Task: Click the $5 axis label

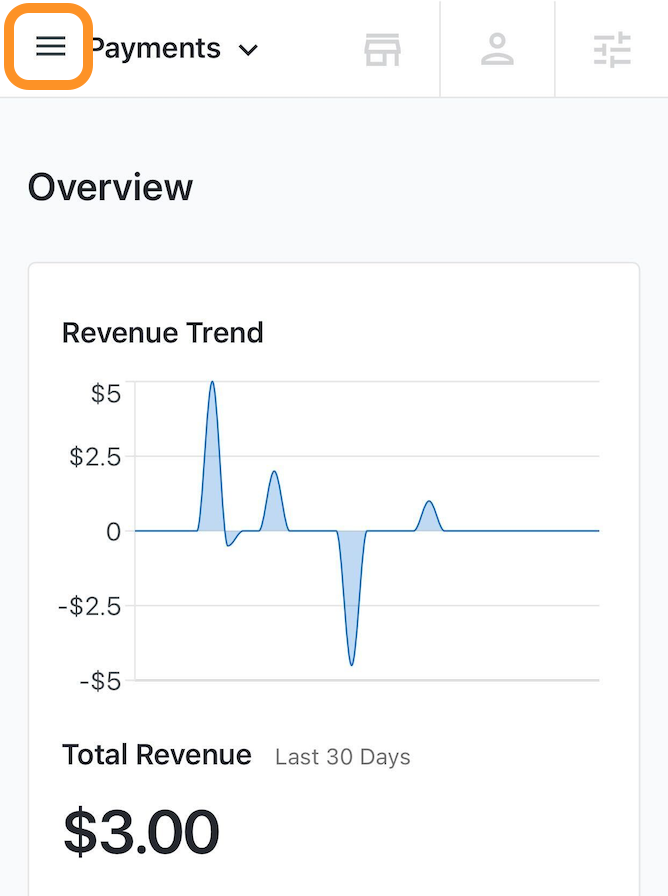Action: [106, 394]
